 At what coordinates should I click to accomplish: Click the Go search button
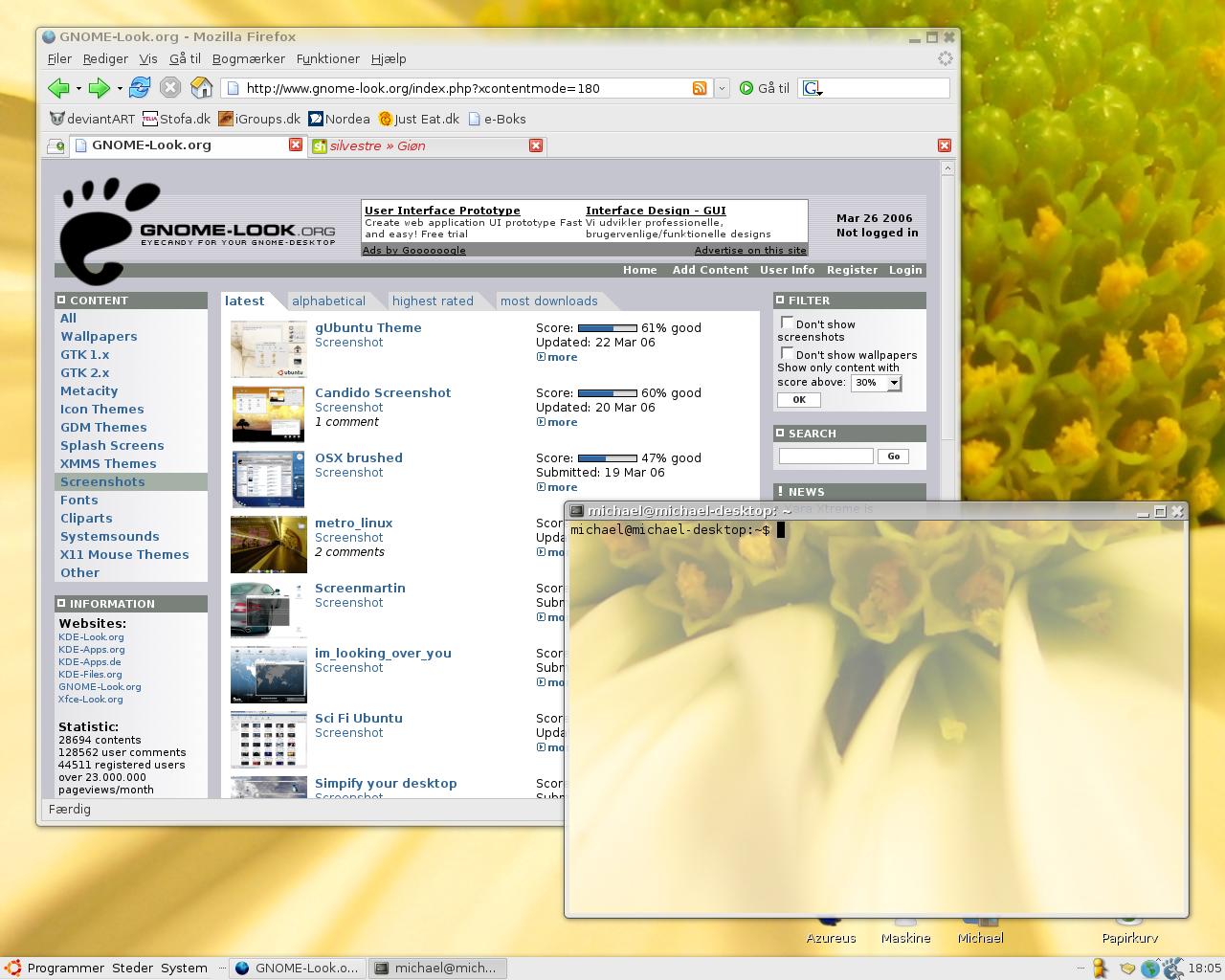(x=894, y=457)
